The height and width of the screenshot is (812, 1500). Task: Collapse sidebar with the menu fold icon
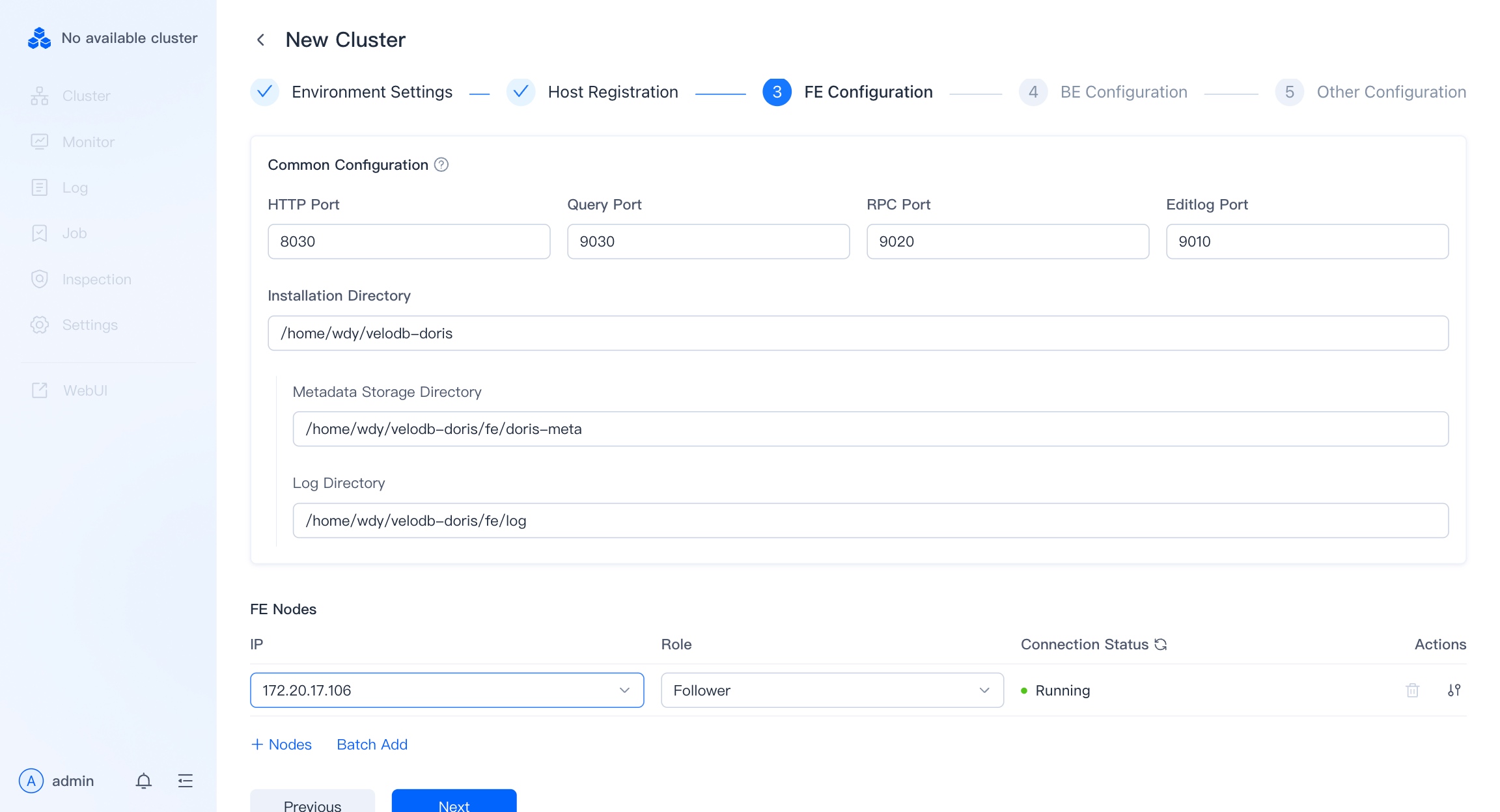[x=186, y=781]
